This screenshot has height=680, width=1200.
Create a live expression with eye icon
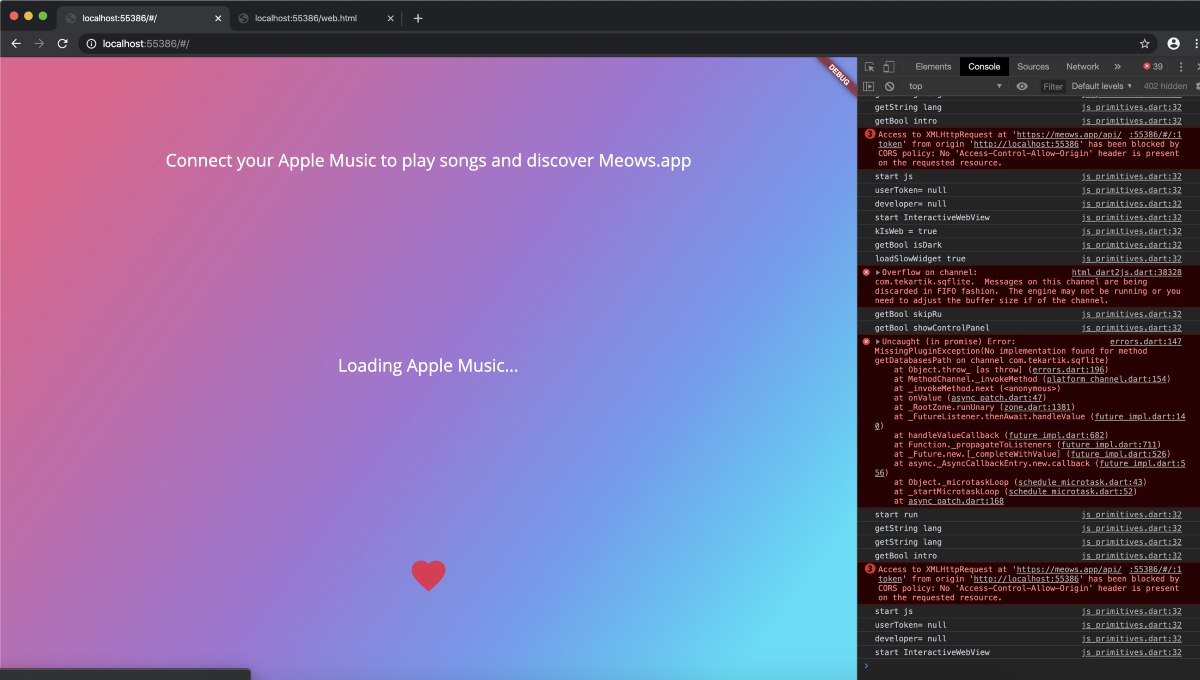tap(1022, 87)
